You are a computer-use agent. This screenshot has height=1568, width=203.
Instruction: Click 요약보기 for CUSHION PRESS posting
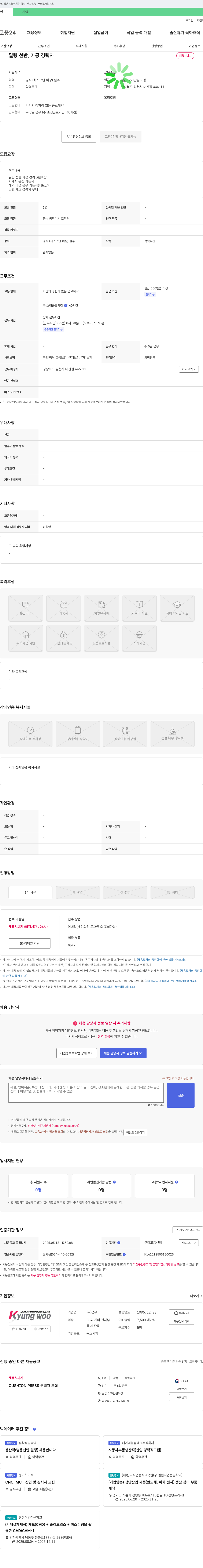click(x=182, y=1389)
